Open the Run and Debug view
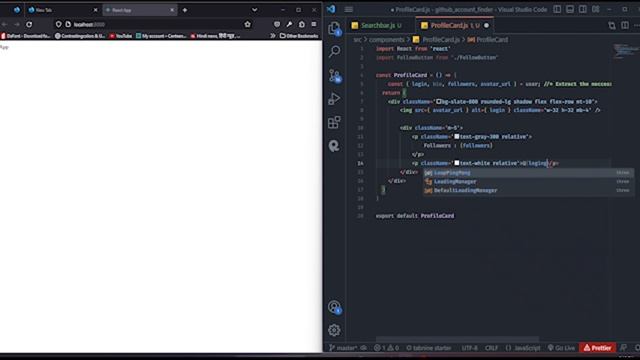 334,98
